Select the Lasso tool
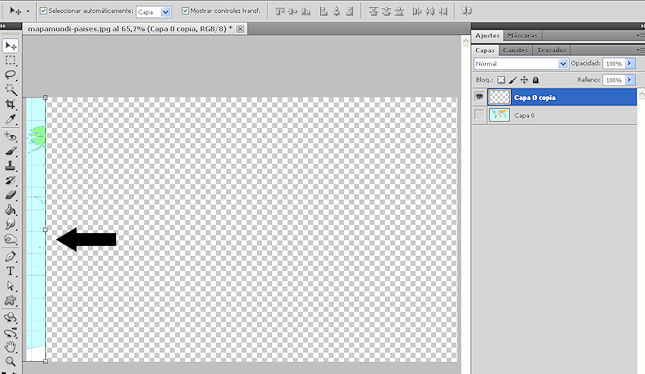Image resolution: width=645 pixels, height=374 pixels. pos(10,75)
